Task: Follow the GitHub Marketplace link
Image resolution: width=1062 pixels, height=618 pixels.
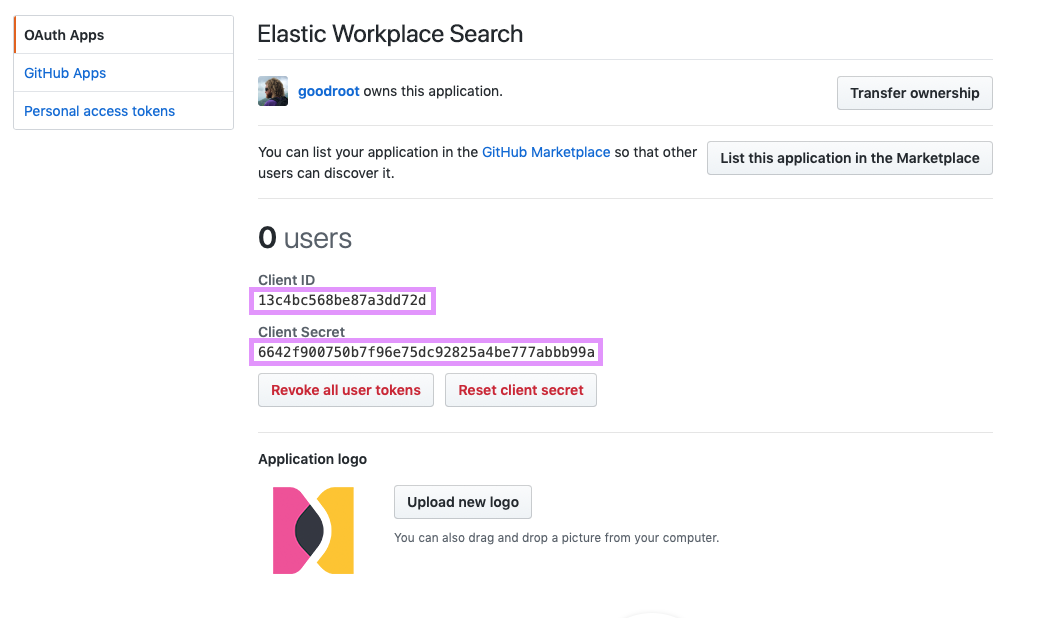Action: [545, 152]
